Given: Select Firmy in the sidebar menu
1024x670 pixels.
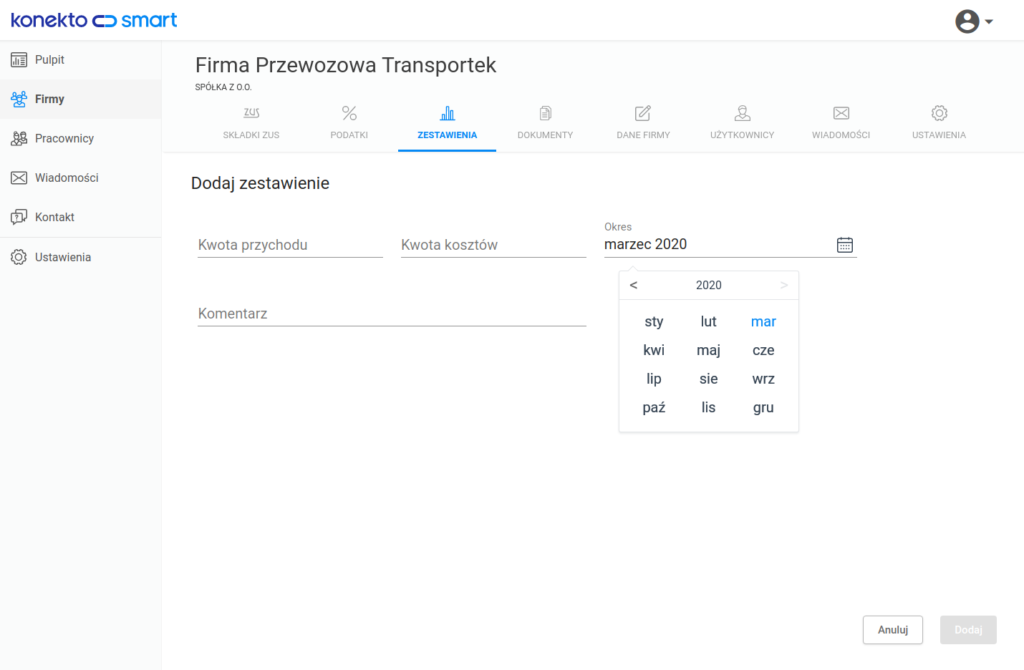Looking at the screenshot, I should pos(80,99).
